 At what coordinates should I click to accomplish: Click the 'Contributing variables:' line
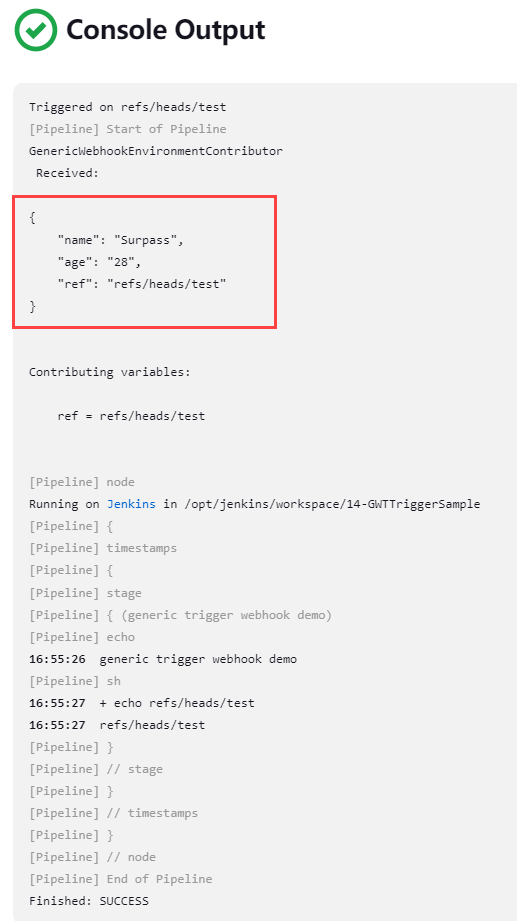[x=110, y=372]
